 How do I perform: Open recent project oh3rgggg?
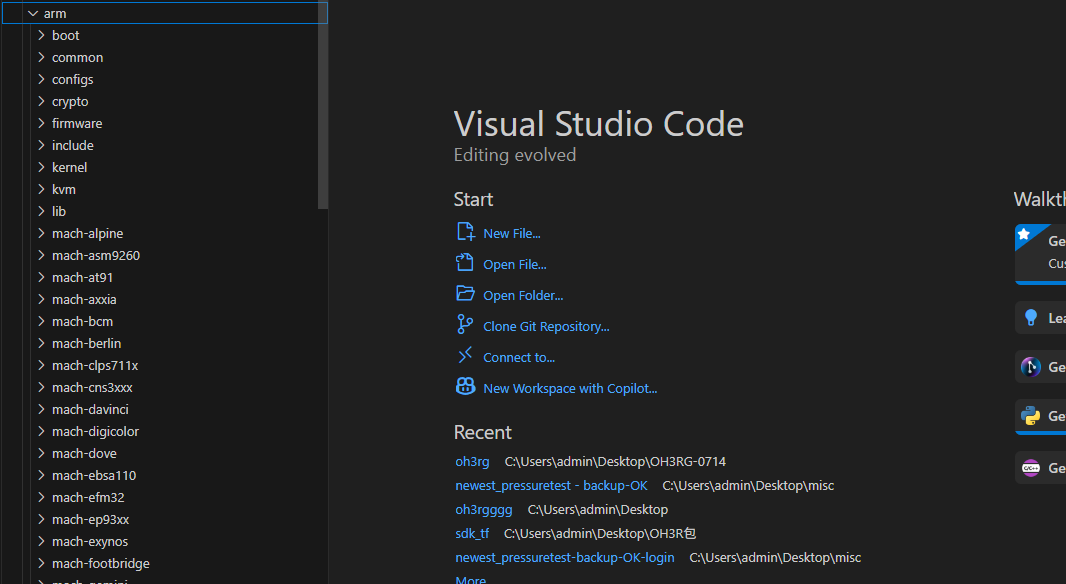pyautogui.click(x=483, y=509)
